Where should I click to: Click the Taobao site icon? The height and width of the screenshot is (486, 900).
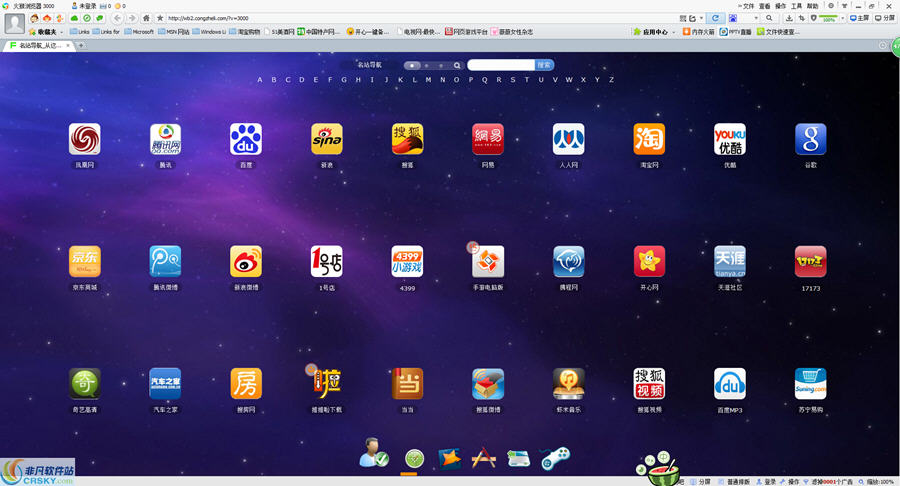[649, 140]
